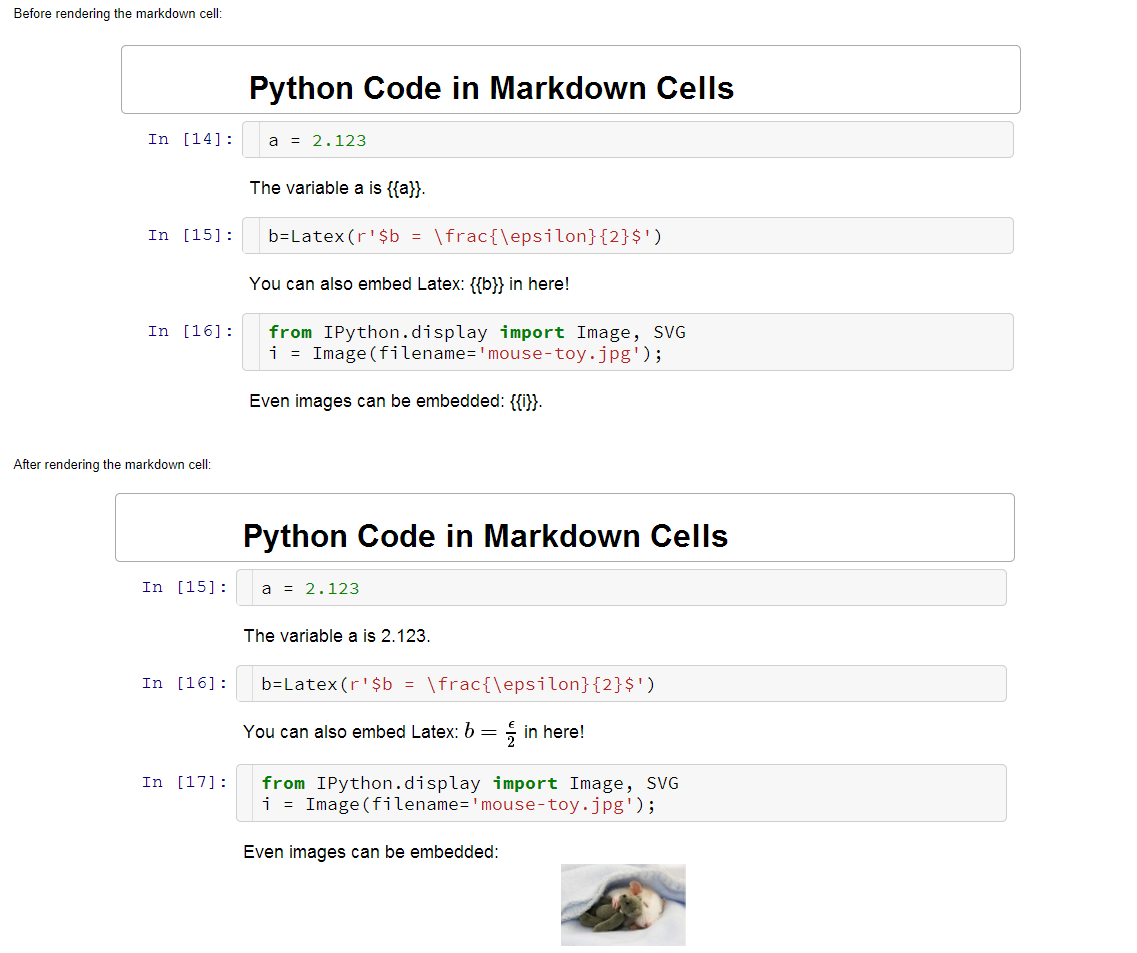Click the 'After rendering the markdown cell:' caption
This screenshot has height=953, width=1137.
[113, 464]
